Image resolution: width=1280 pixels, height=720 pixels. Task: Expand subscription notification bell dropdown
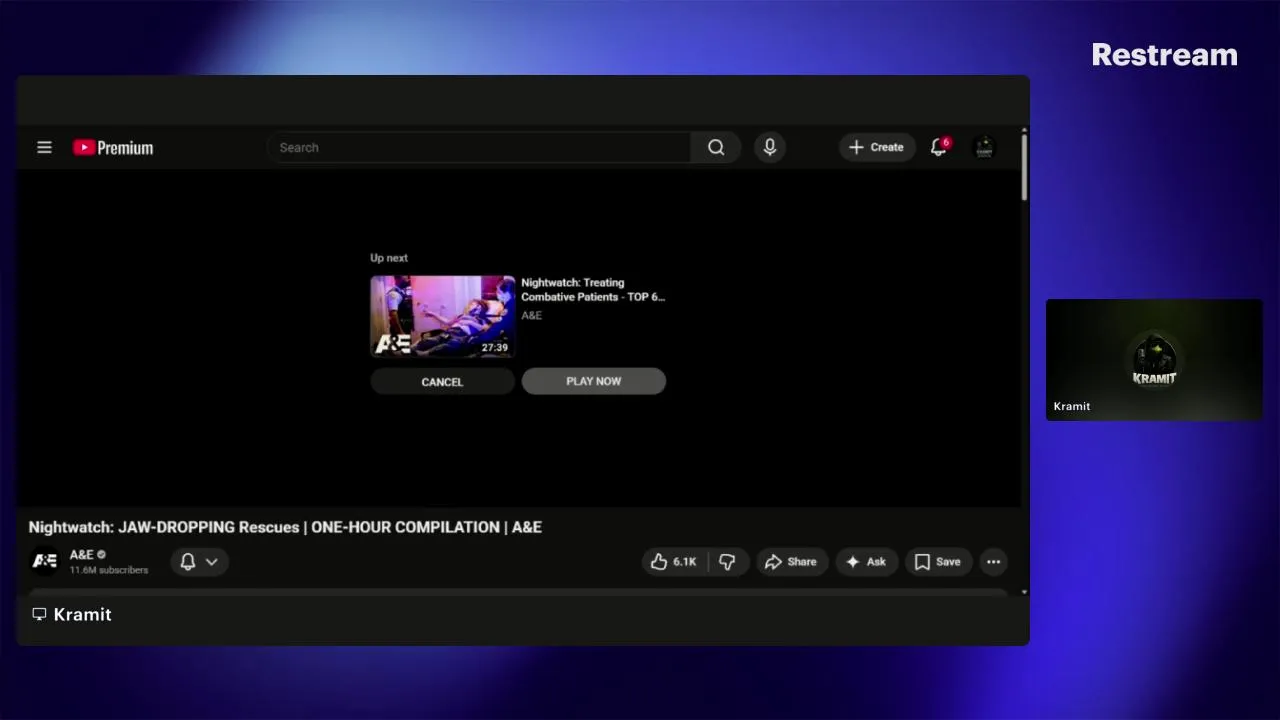click(x=199, y=562)
